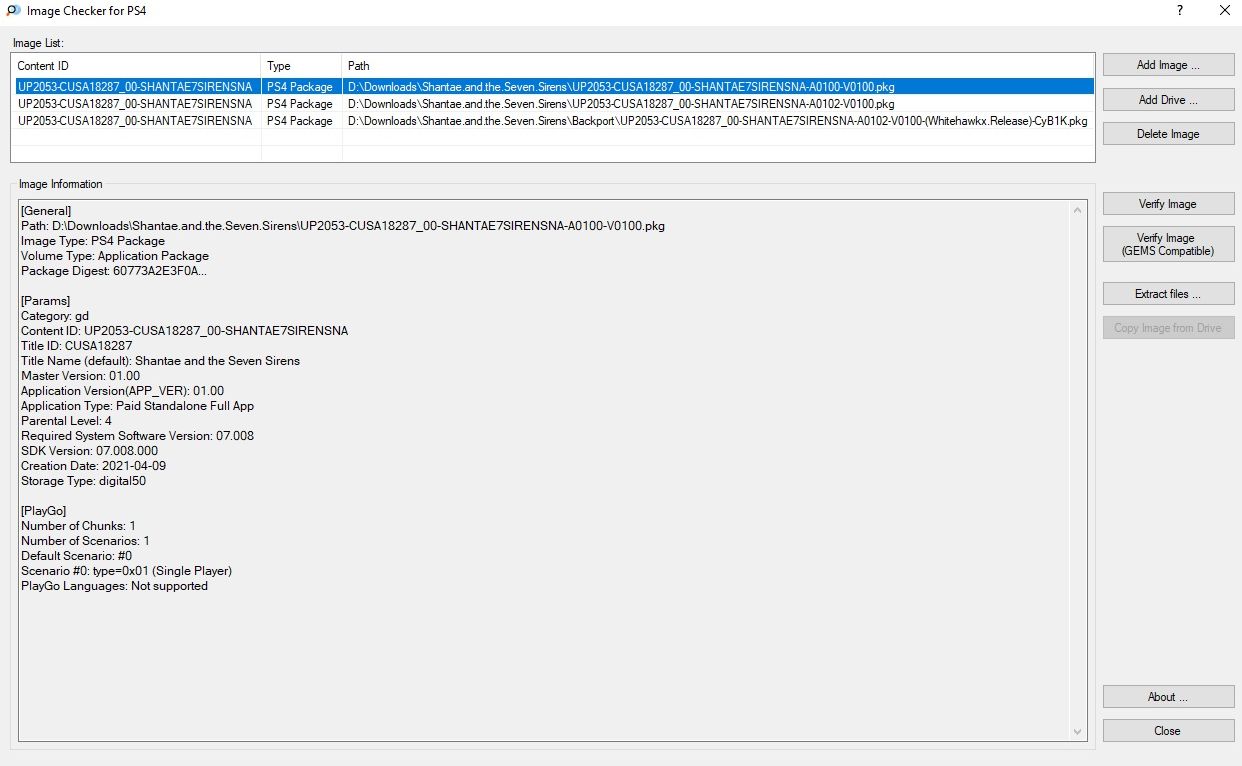Click the scroll up arrow in Image Information
Screen dimensions: 1242x766
tap(1077, 211)
